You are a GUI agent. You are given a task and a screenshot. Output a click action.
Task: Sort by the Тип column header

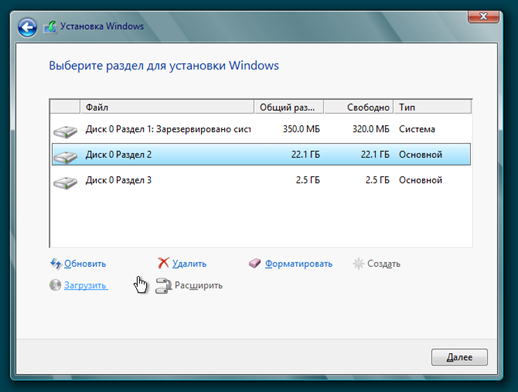point(433,107)
